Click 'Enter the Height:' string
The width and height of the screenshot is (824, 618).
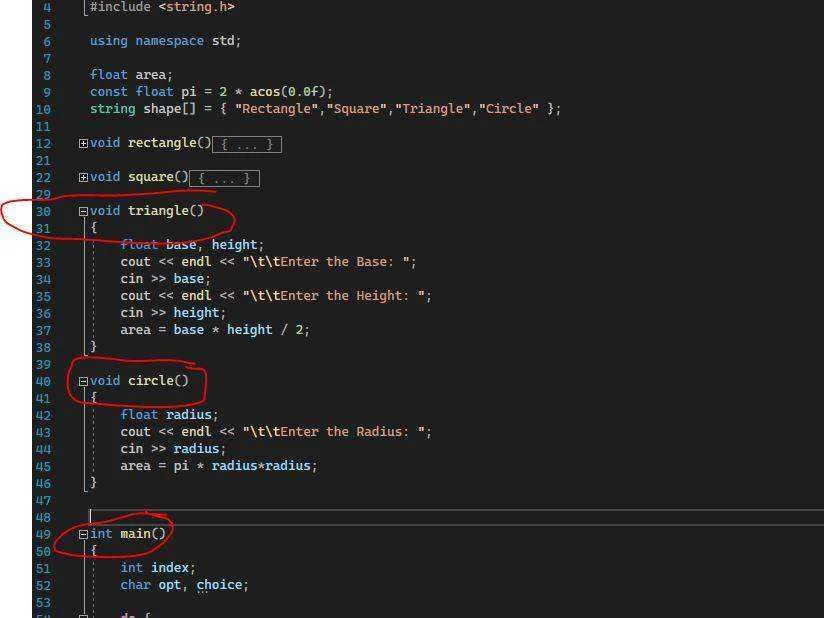(334, 296)
